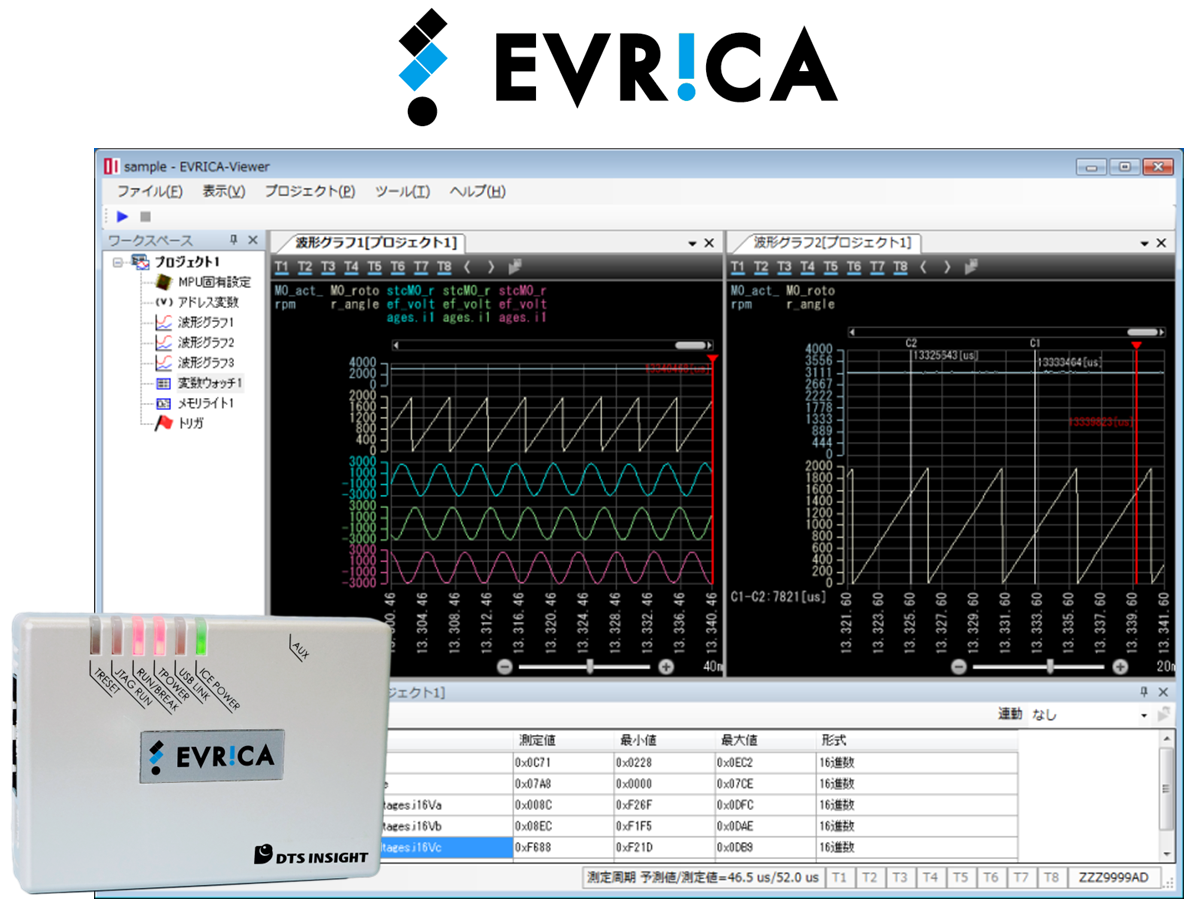
Task: Open 波形グラフ3 in workspace tree
Action: pyautogui.click(x=205, y=363)
